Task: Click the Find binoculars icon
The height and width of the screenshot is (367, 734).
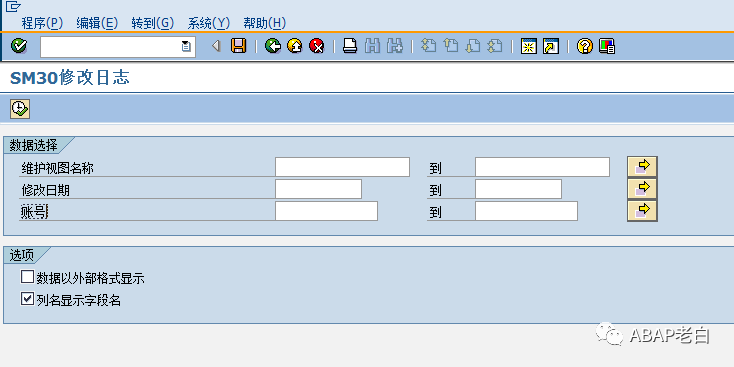Action: click(x=372, y=46)
